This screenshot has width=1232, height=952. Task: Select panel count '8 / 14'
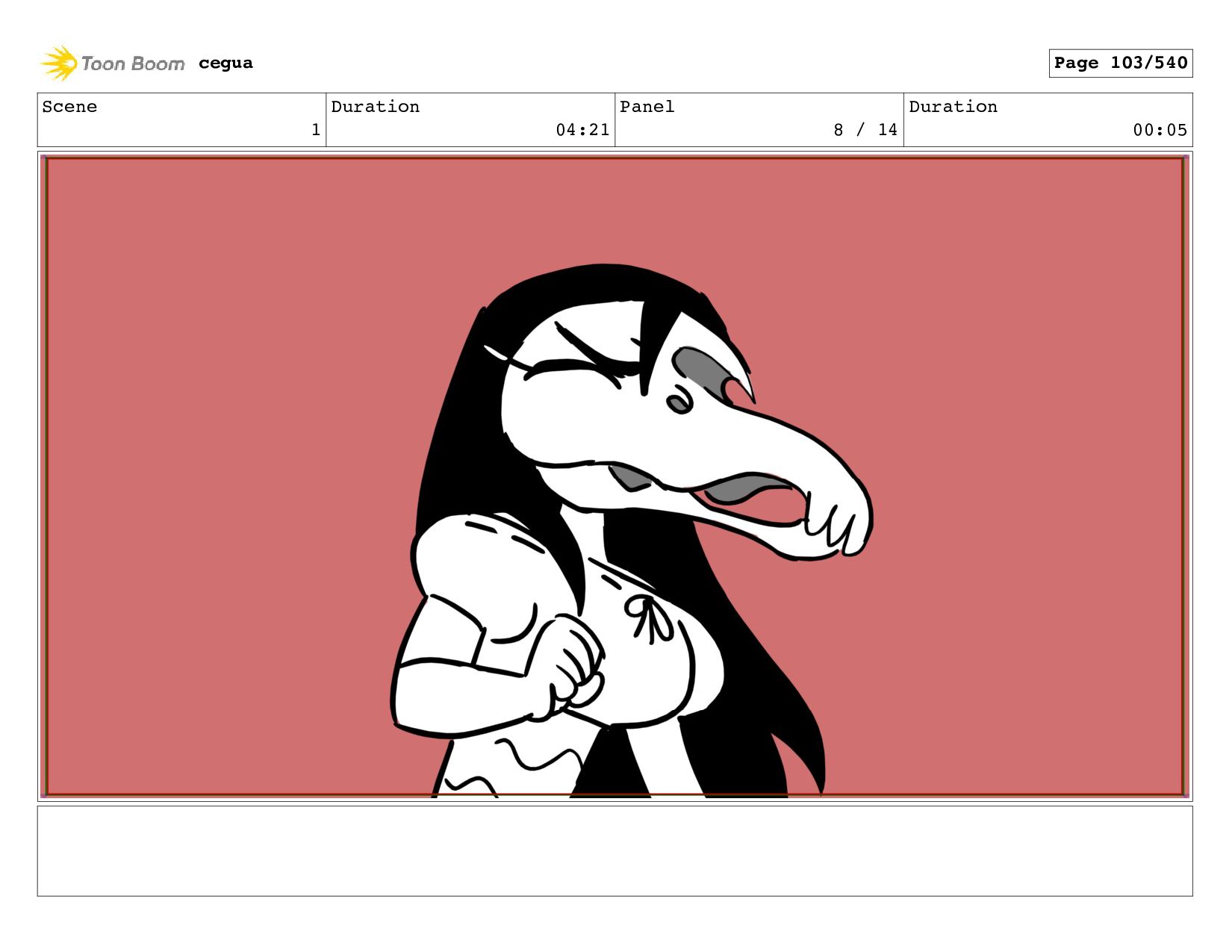(x=865, y=130)
